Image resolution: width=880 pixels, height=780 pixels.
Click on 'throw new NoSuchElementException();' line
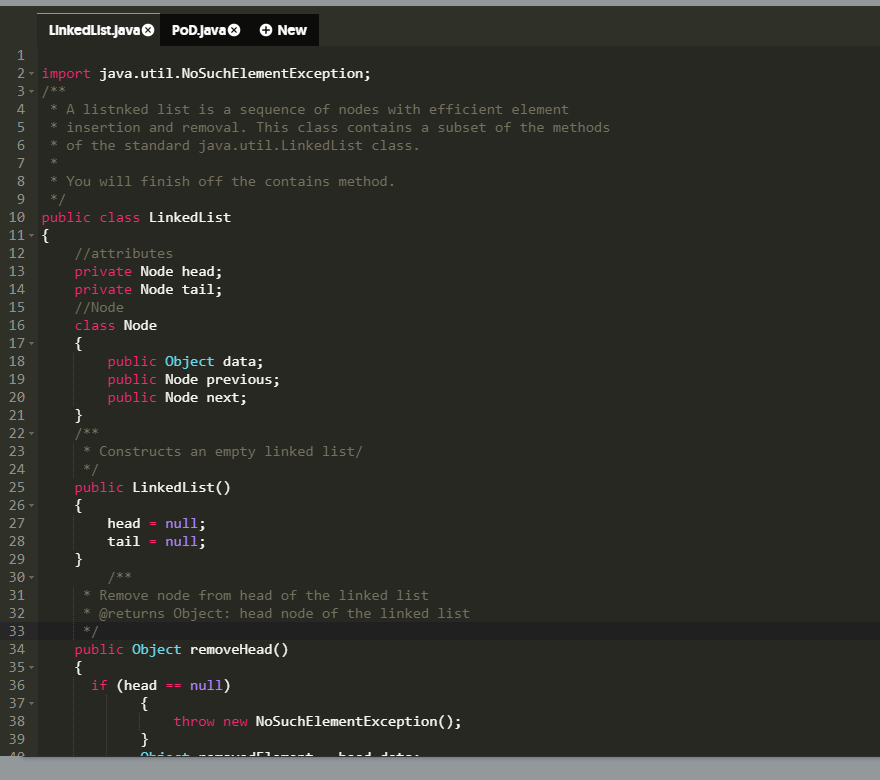pyautogui.click(x=317, y=722)
